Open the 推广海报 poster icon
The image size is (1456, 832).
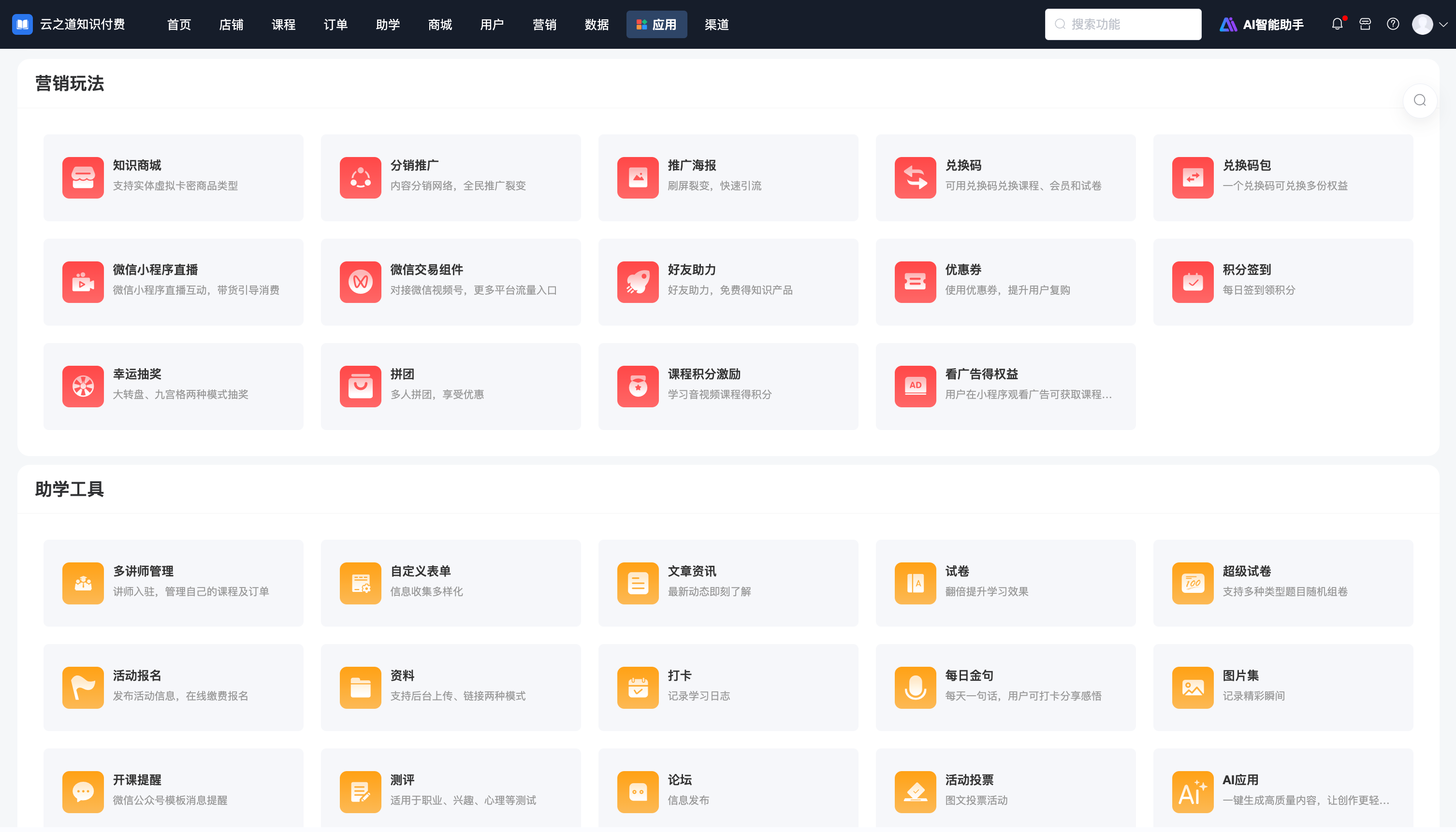click(638, 178)
